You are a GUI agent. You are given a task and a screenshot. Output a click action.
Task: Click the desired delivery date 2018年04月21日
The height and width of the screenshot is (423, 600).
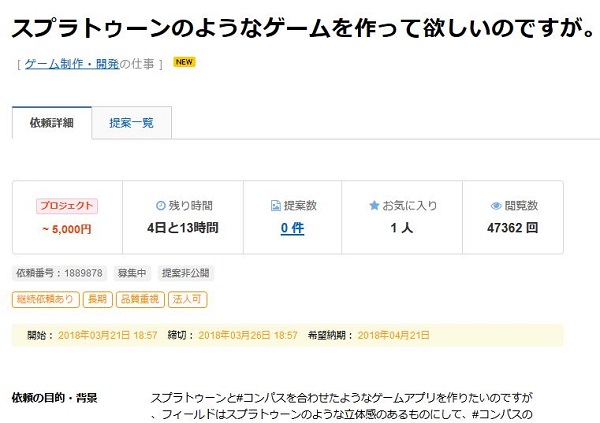[393, 335]
